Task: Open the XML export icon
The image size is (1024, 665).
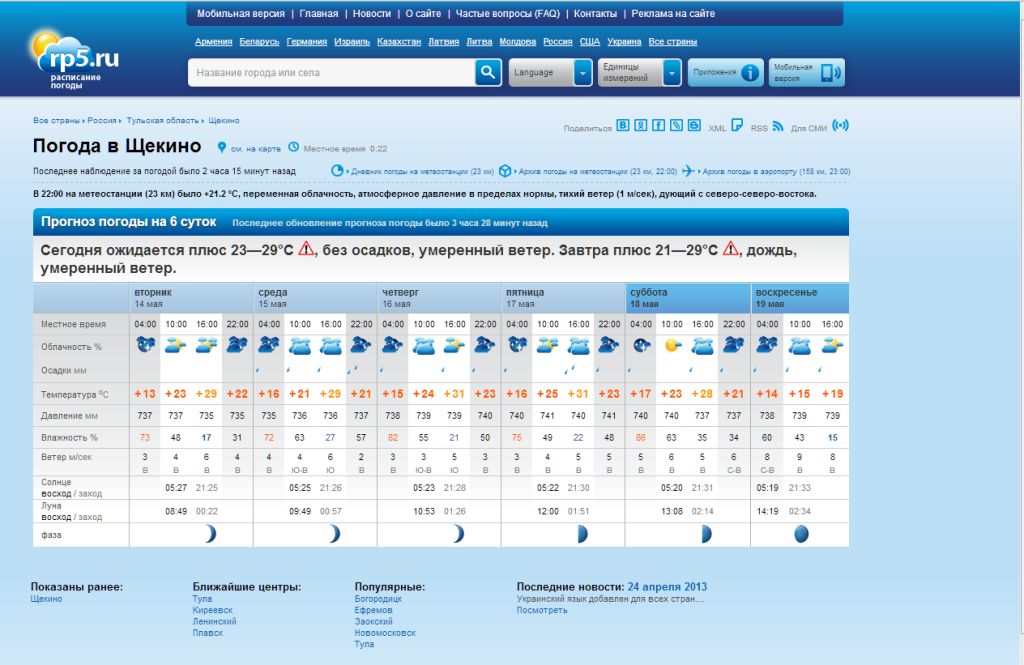Action: coord(737,126)
